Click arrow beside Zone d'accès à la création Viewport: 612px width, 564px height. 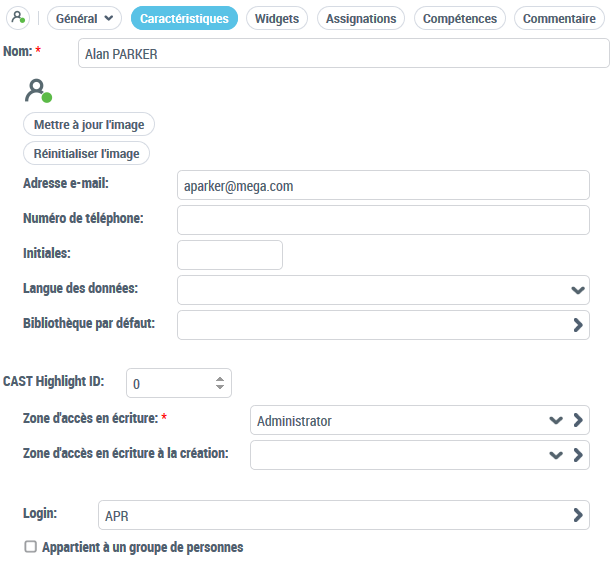(577, 455)
